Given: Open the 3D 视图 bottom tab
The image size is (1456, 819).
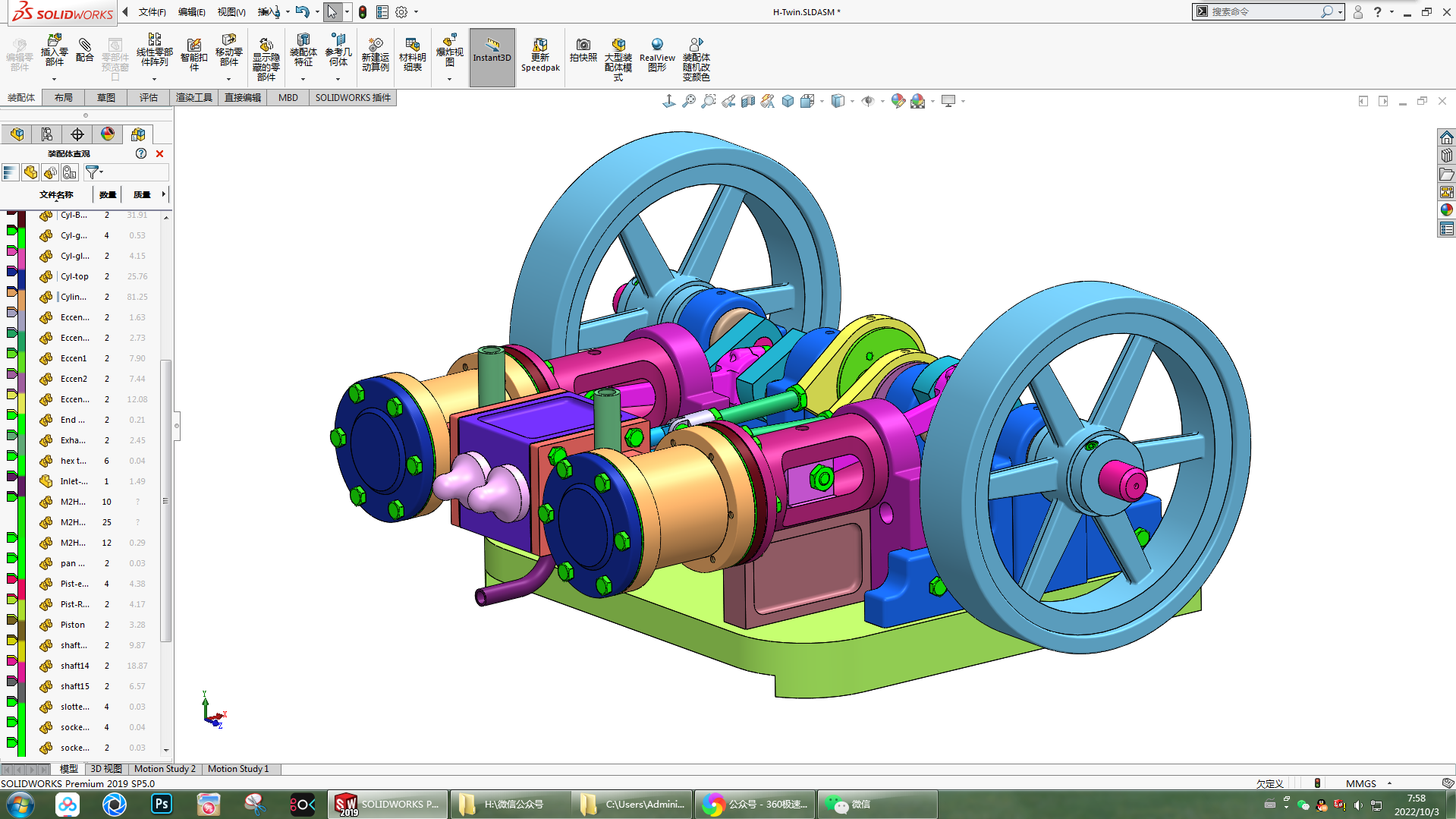Looking at the screenshot, I should pyautogui.click(x=106, y=769).
